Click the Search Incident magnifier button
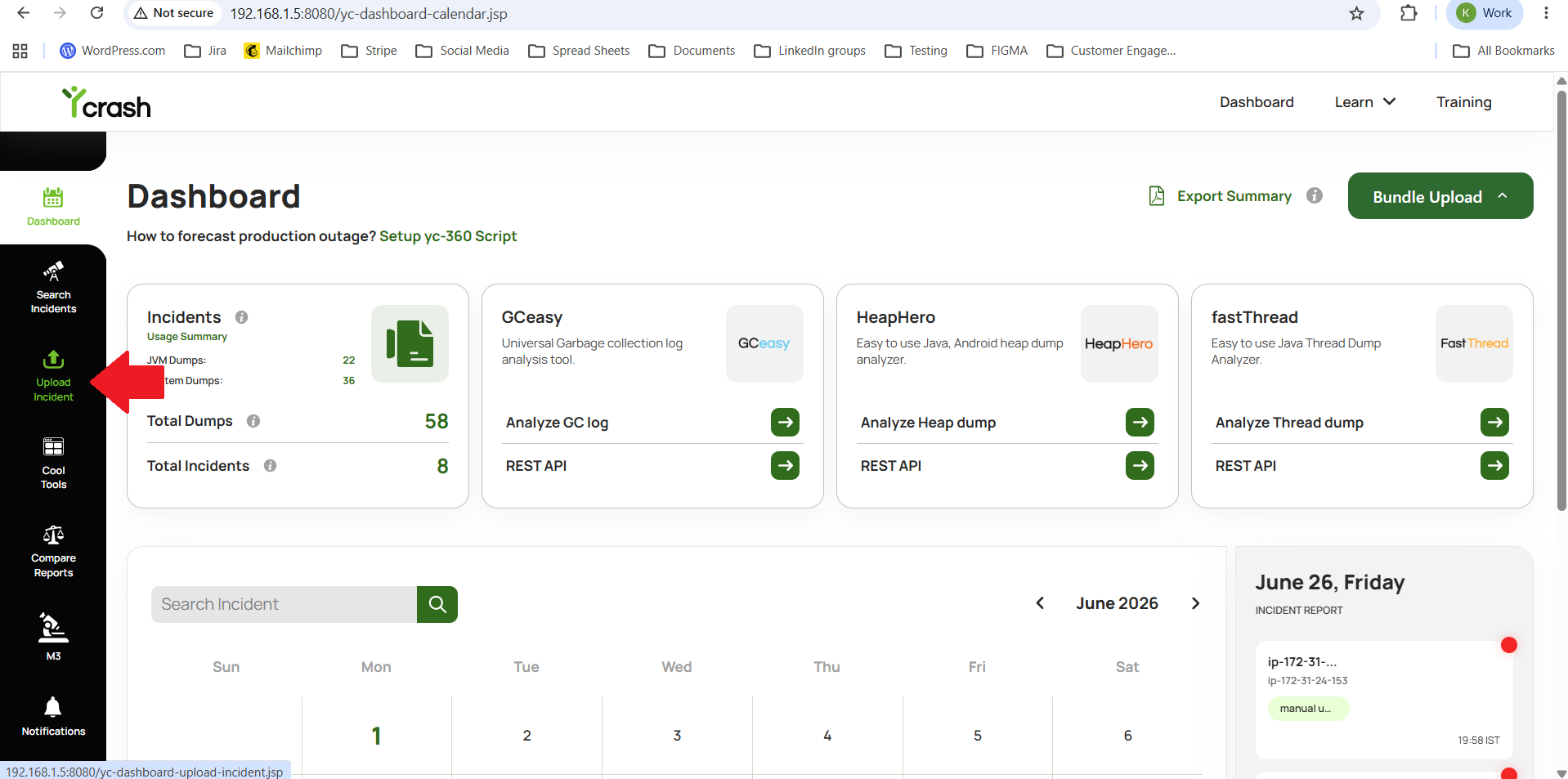The height and width of the screenshot is (779, 1568). [437, 604]
